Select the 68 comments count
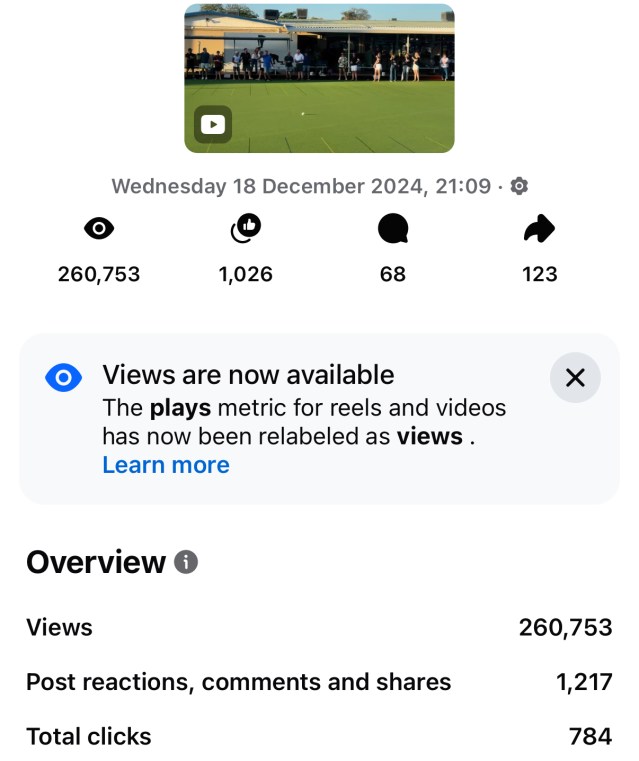The width and height of the screenshot is (639, 761). [x=393, y=274]
